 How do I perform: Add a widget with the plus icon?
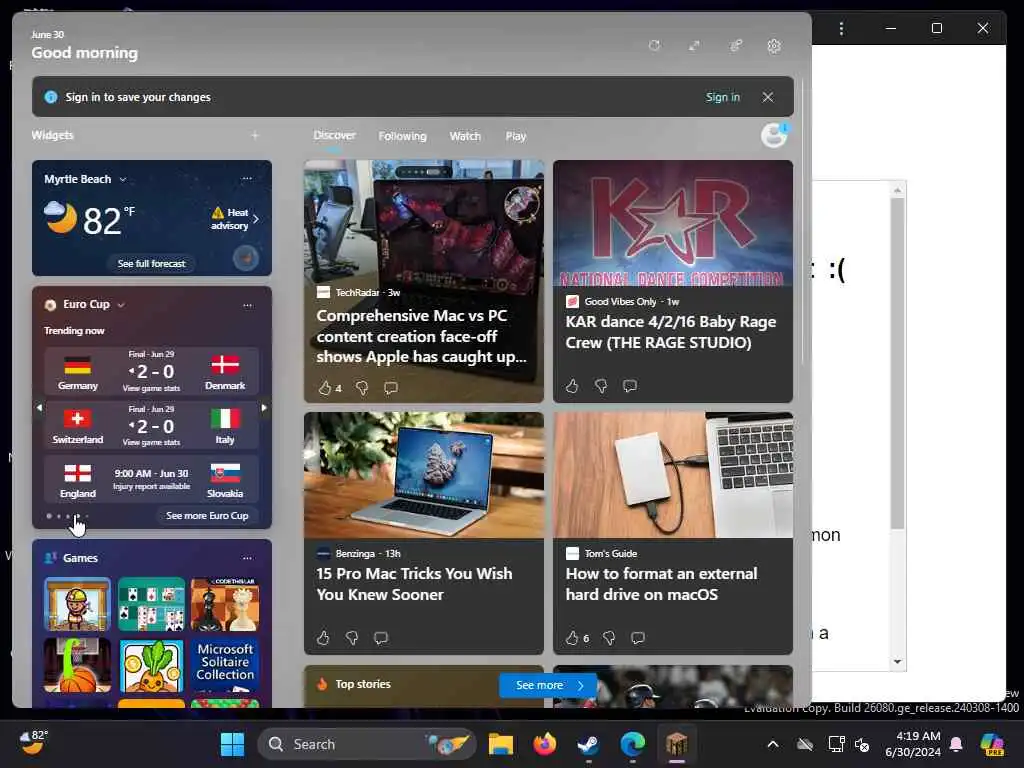255,135
